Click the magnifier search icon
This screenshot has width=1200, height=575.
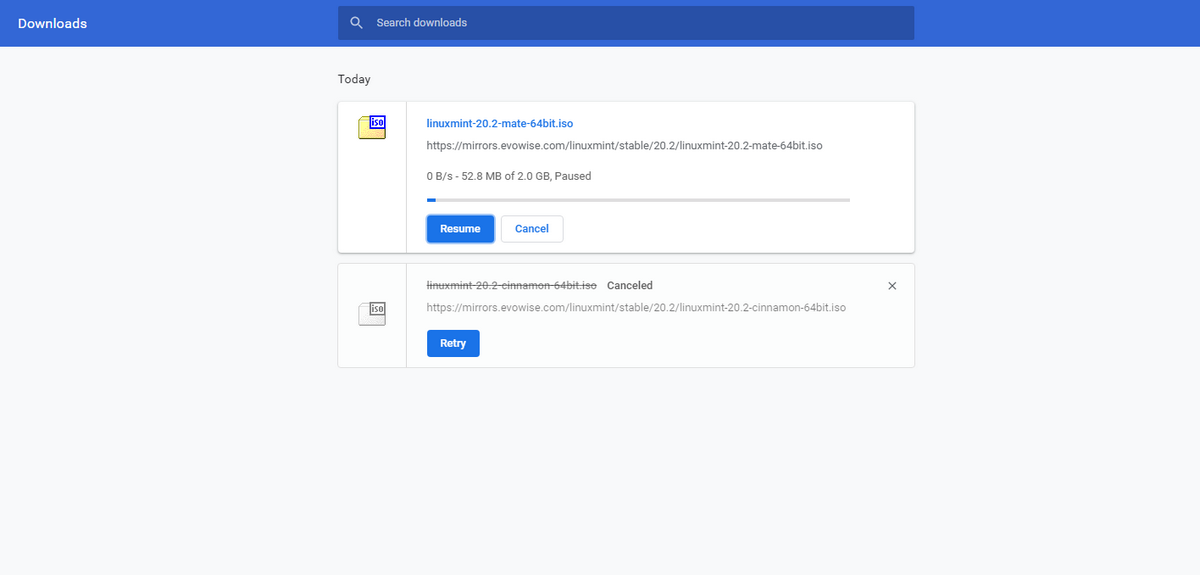356,23
